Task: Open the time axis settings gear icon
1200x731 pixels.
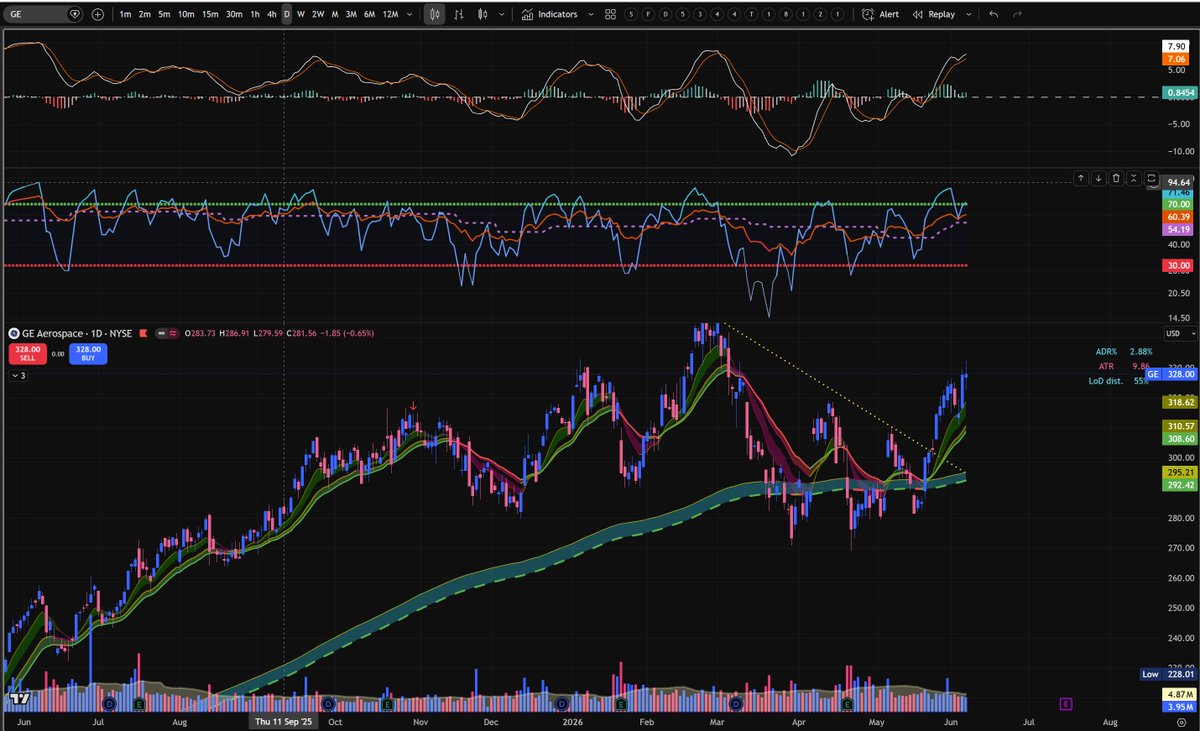Action: point(1181,721)
